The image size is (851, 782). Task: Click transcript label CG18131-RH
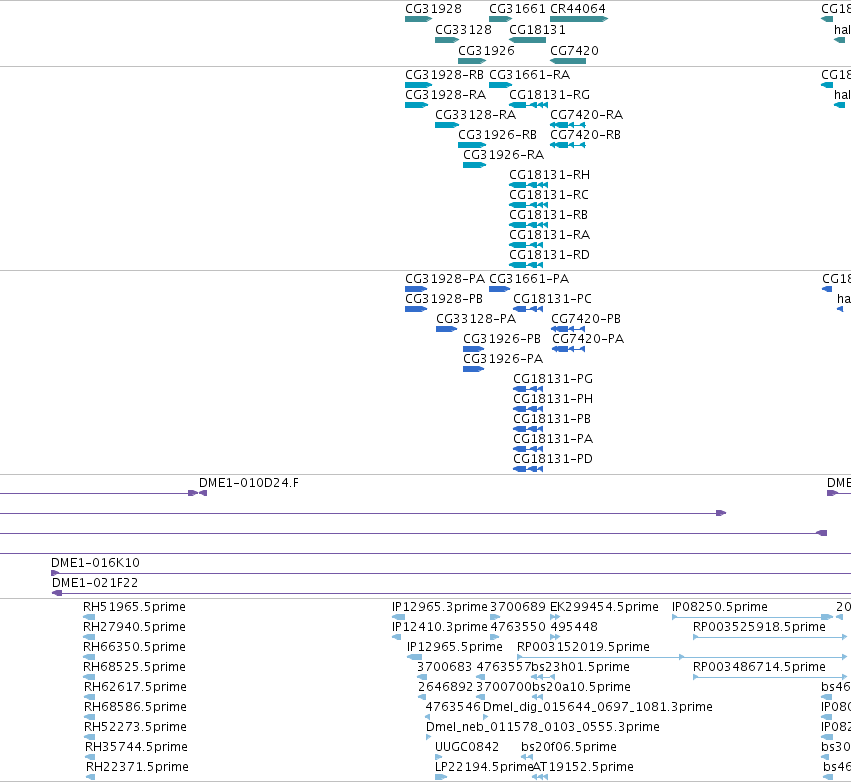(x=549, y=175)
